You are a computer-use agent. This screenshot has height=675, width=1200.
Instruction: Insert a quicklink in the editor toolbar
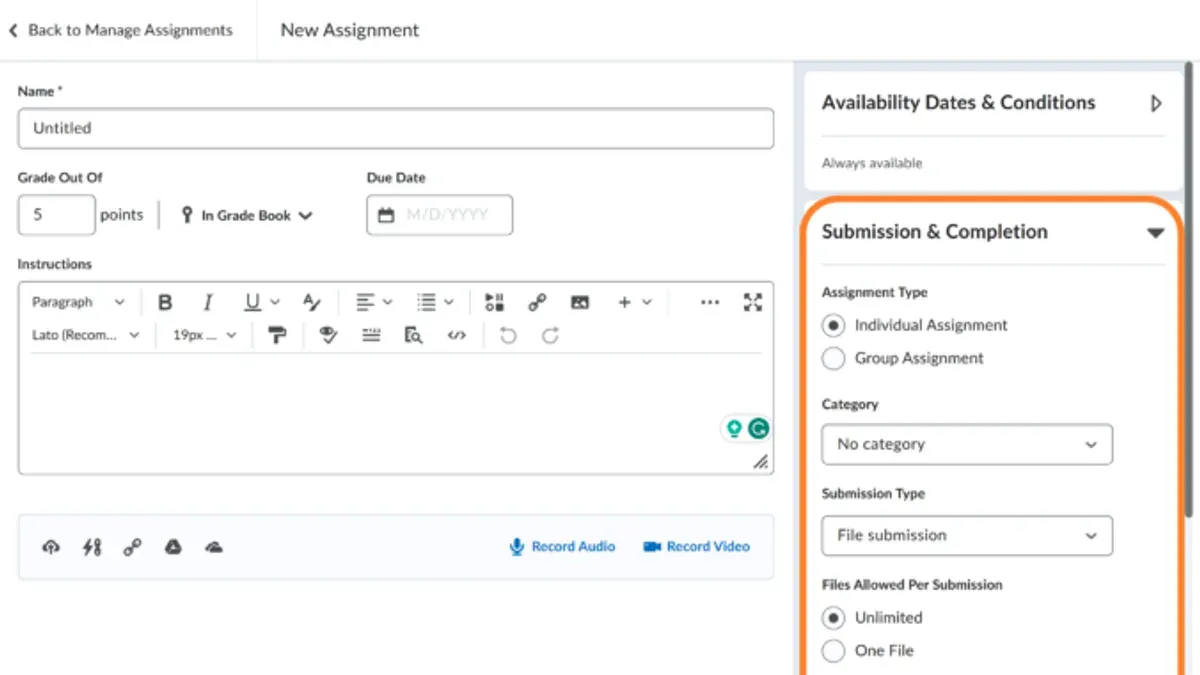[x=537, y=302]
